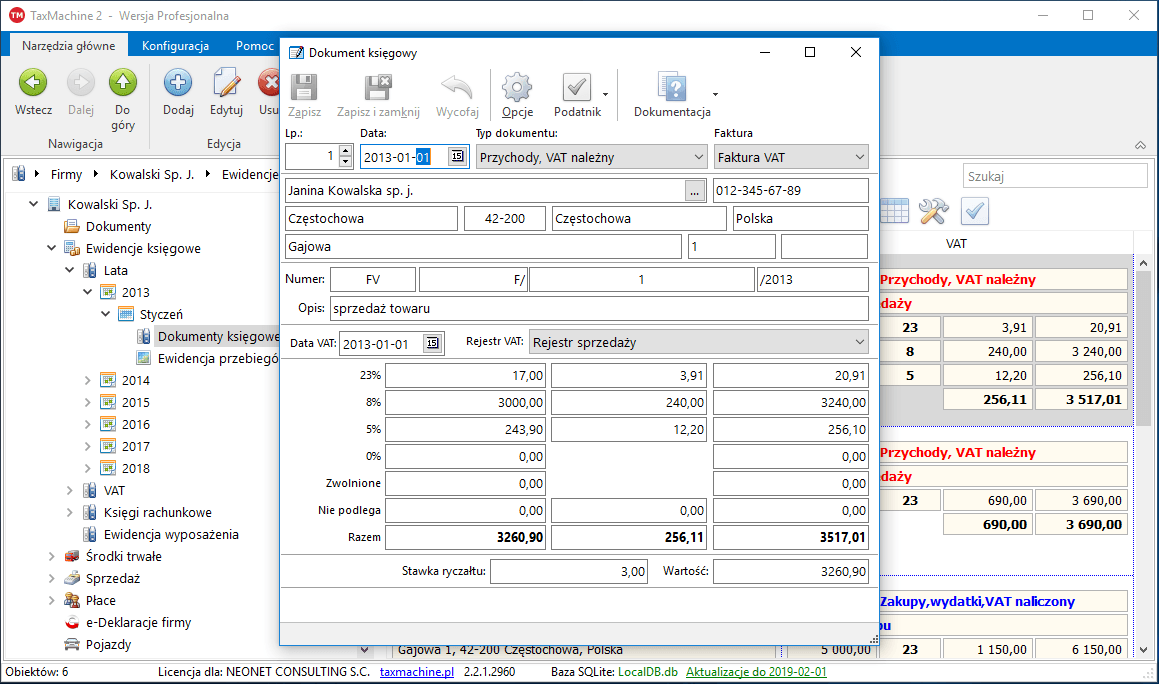1159x684 pixels.
Task: Open the Faktura VAT dropdown
Action: (x=859, y=157)
